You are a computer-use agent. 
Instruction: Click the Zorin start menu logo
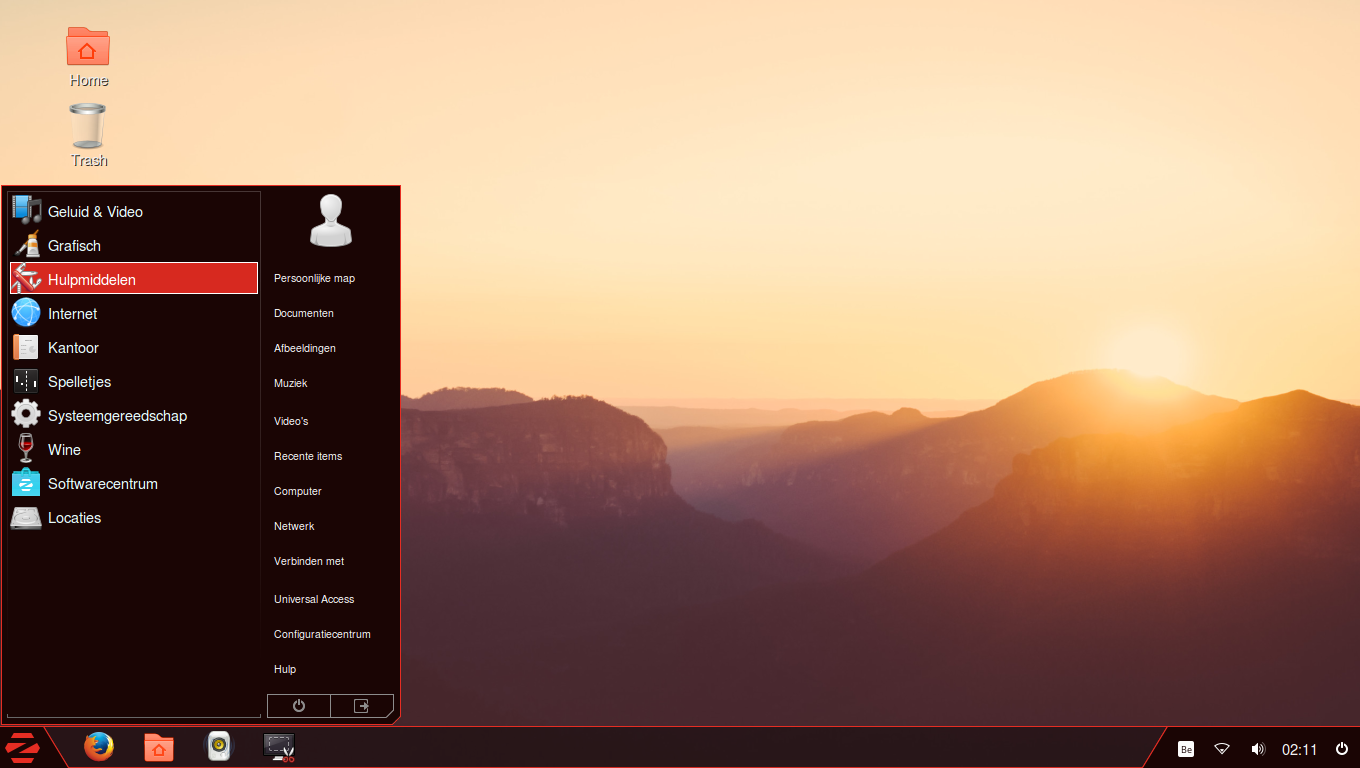pos(22,747)
